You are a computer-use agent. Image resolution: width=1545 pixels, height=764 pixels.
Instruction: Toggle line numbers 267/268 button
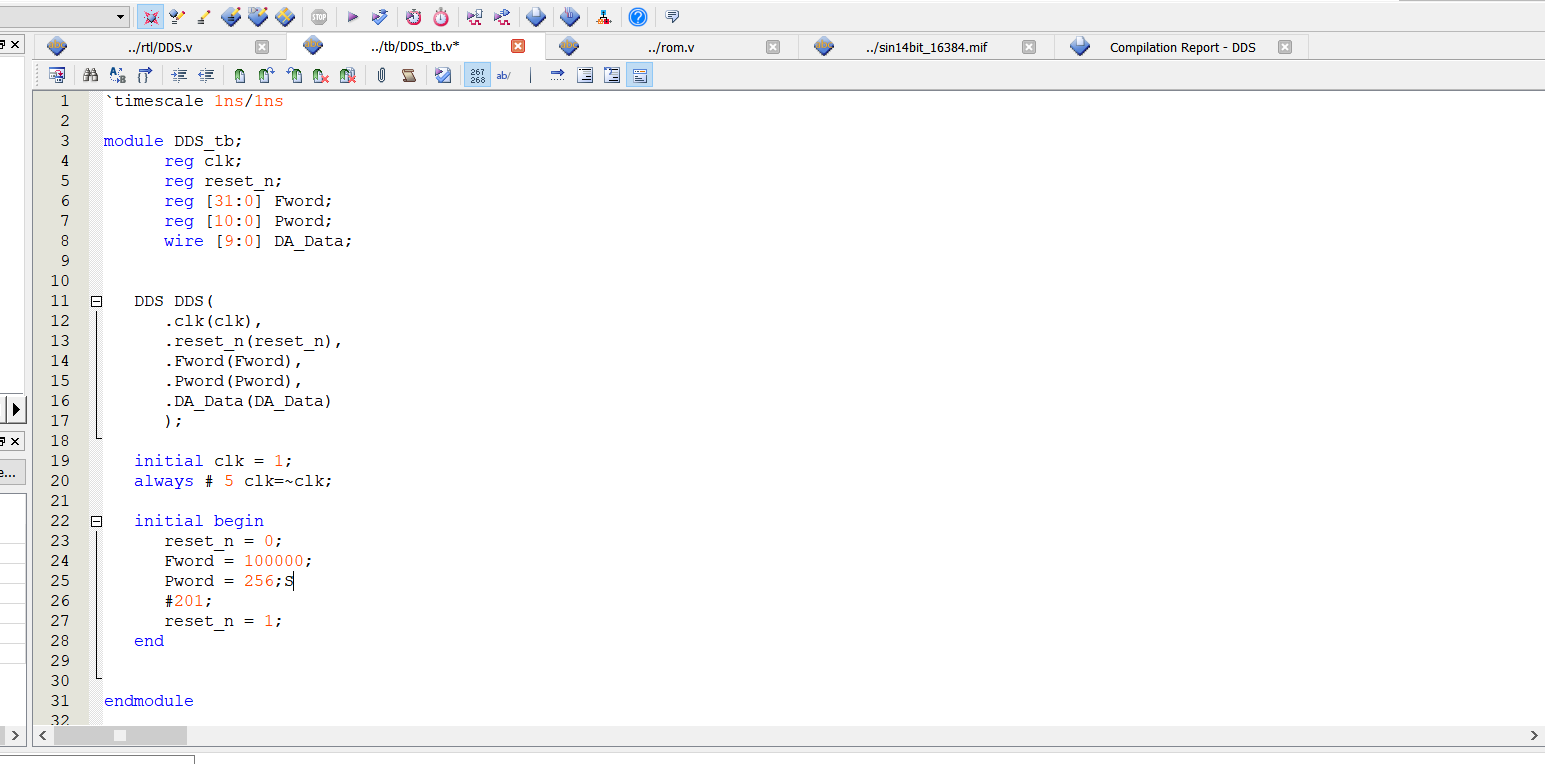(477, 75)
